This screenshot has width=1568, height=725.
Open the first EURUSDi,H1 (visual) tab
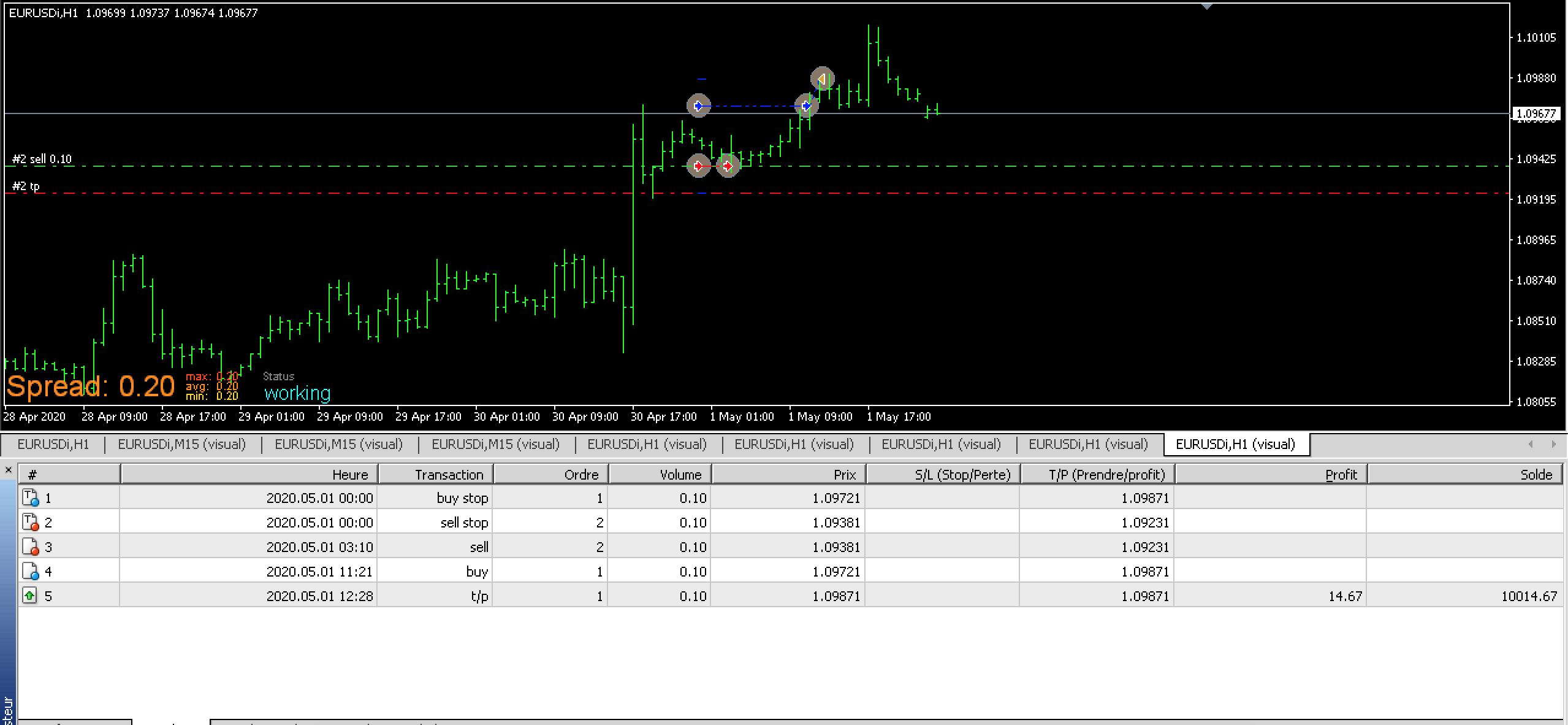point(647,444)
